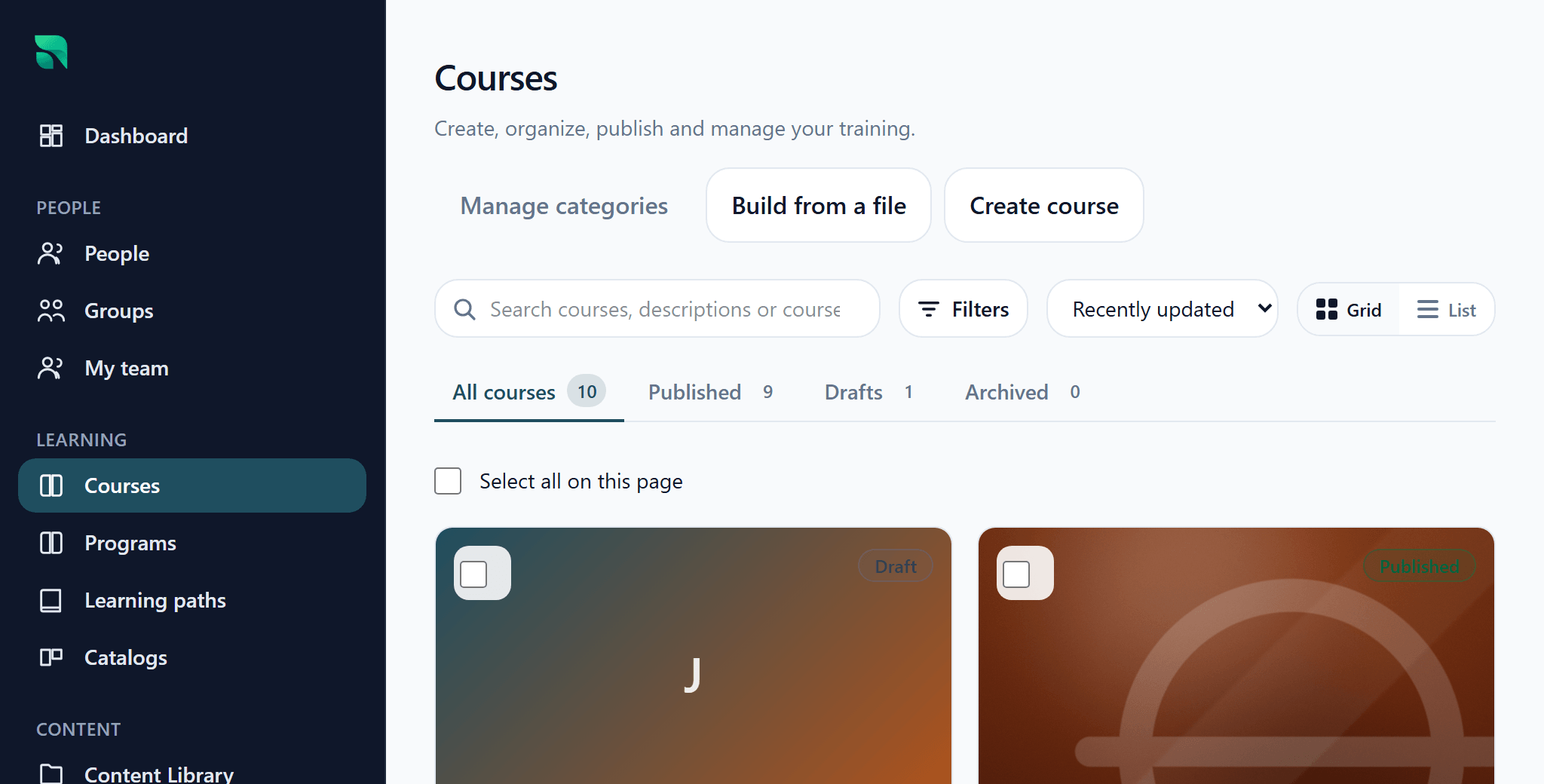Open People page from sidebar
The height and width of the screenshot is (784, 1544).
coord(192,253)
